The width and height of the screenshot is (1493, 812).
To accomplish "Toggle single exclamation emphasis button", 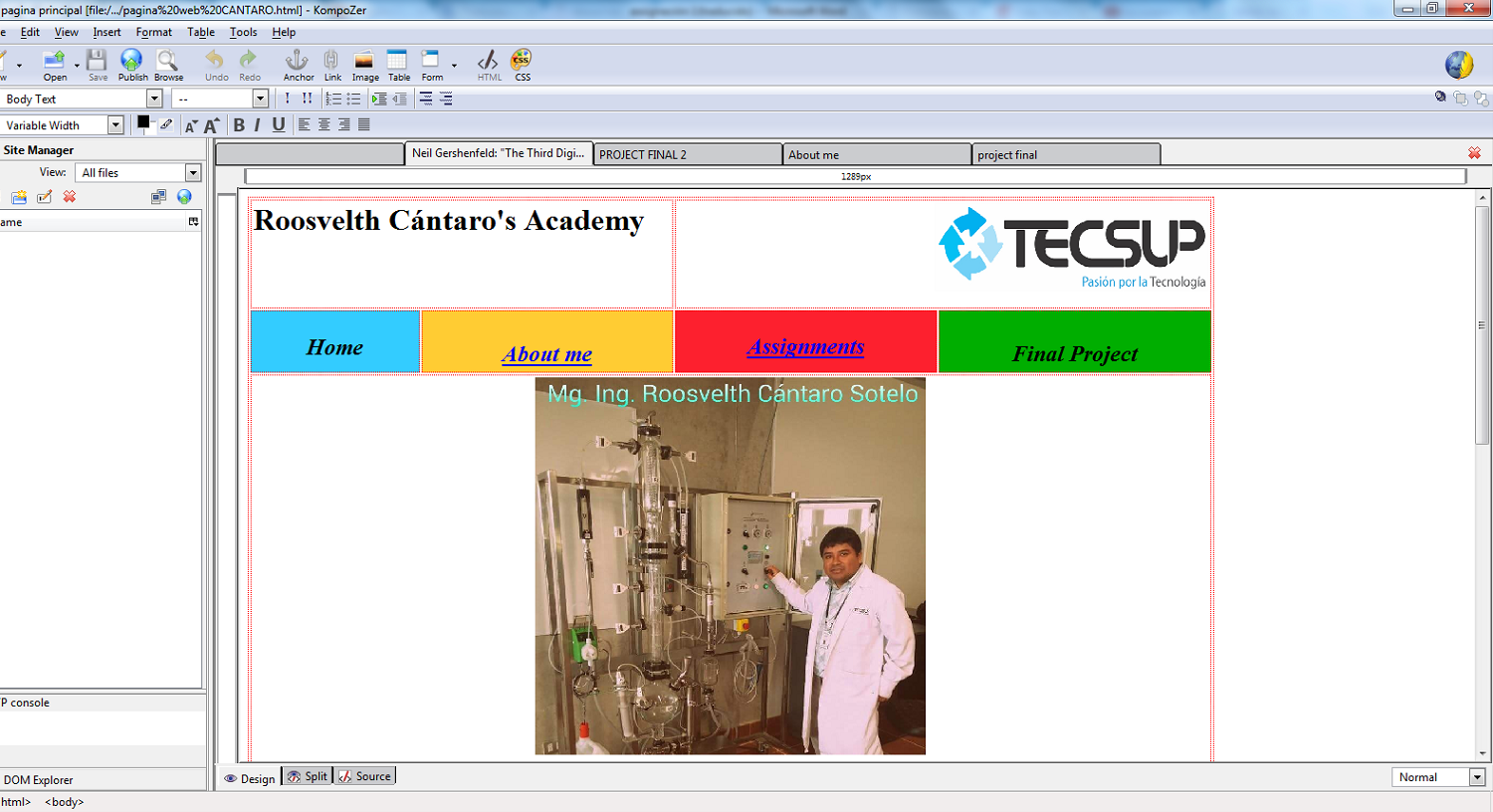I will click(288, 99).
